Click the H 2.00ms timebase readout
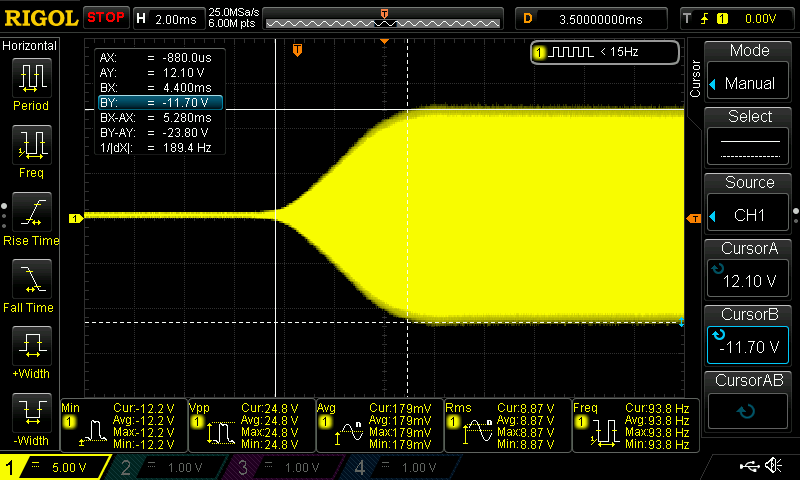 168,19
